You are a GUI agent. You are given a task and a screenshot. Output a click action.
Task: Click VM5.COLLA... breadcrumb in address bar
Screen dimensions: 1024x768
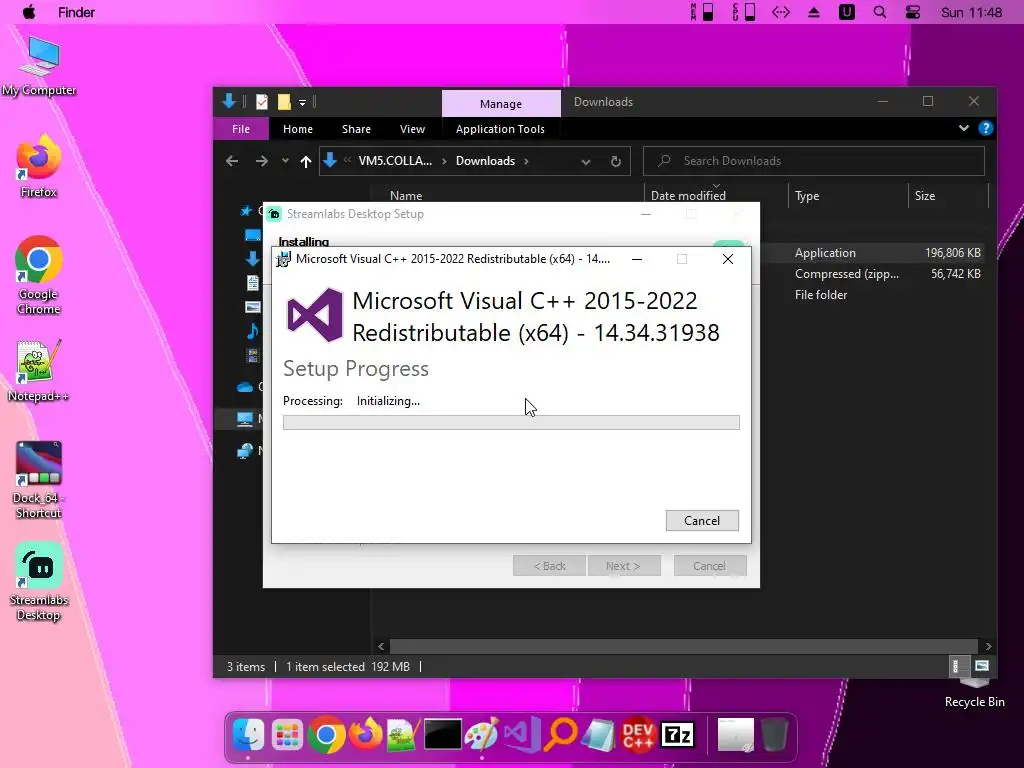395,161
